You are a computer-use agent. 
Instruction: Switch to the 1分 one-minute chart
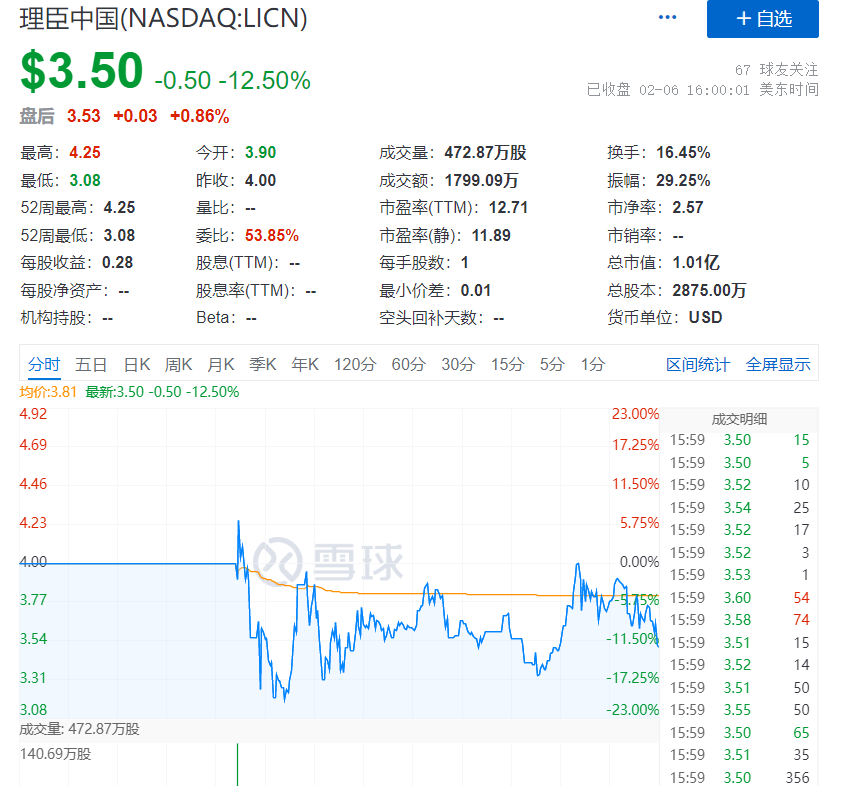click(590, 364)
